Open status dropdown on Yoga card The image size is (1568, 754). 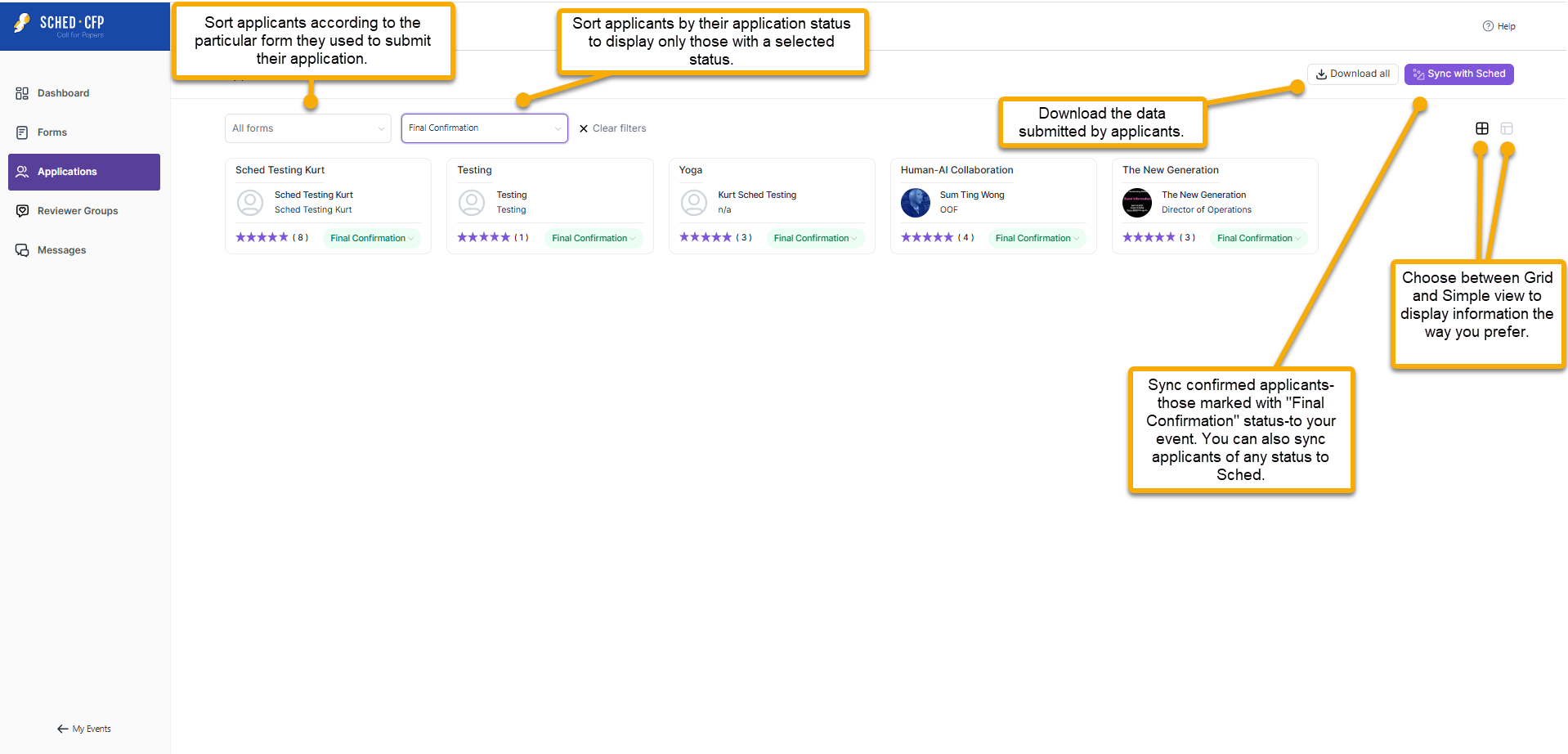tap(815, 238)
